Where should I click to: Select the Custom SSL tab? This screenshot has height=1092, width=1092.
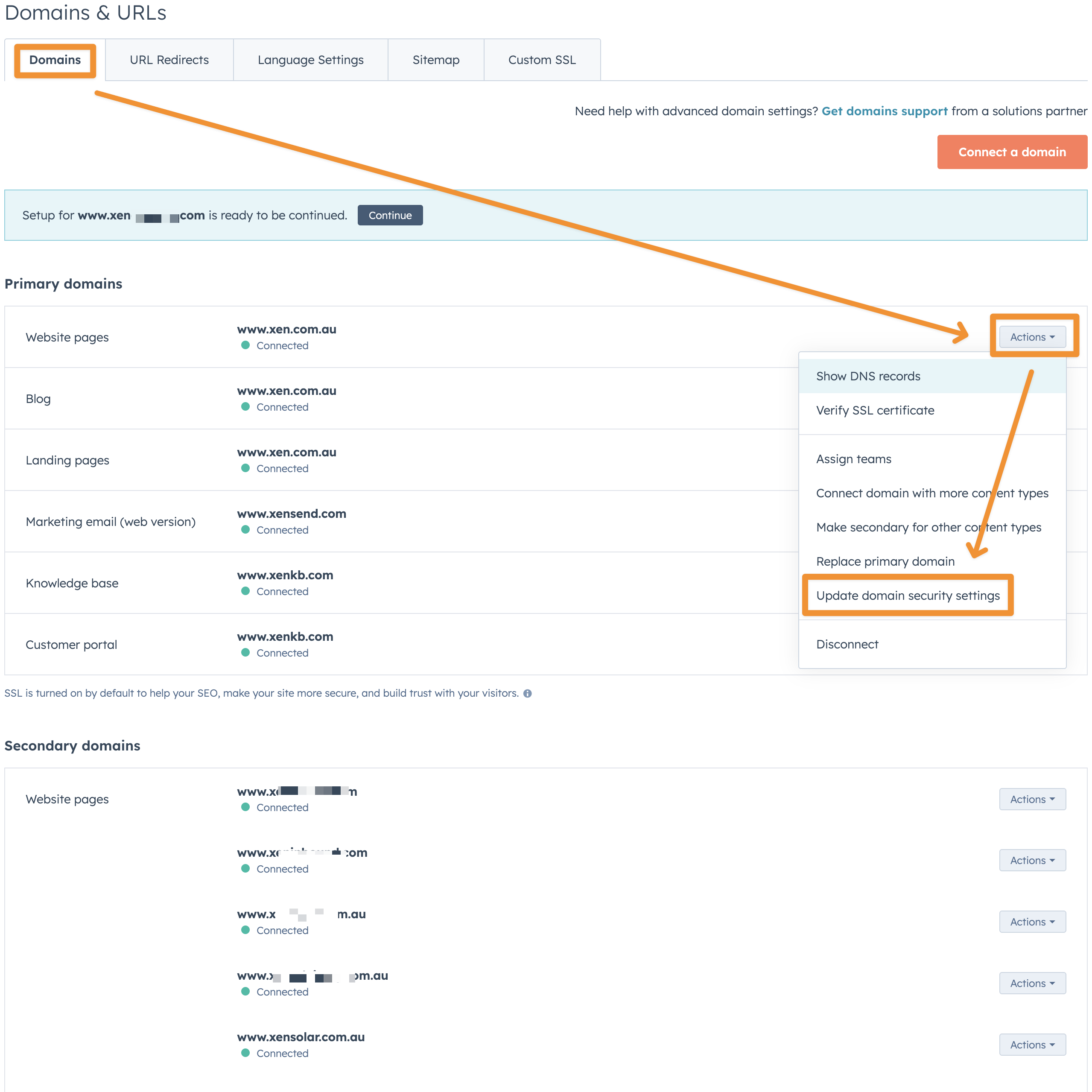[x=541, y=60]
